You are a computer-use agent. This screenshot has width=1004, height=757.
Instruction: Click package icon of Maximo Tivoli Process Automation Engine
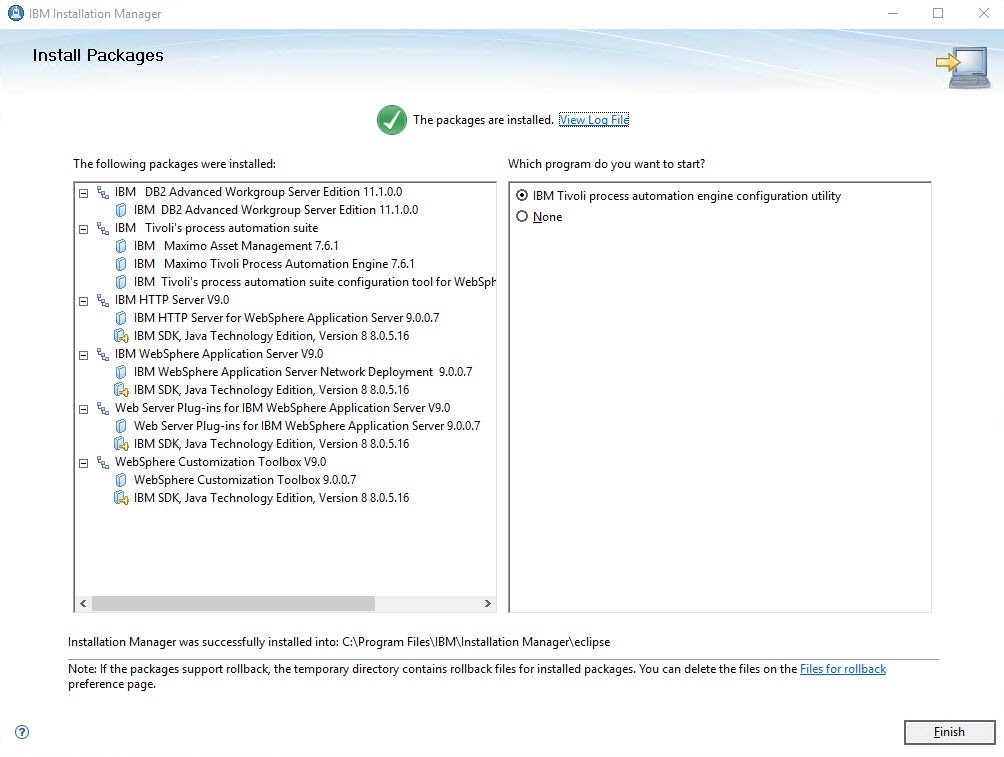[121, 264]
